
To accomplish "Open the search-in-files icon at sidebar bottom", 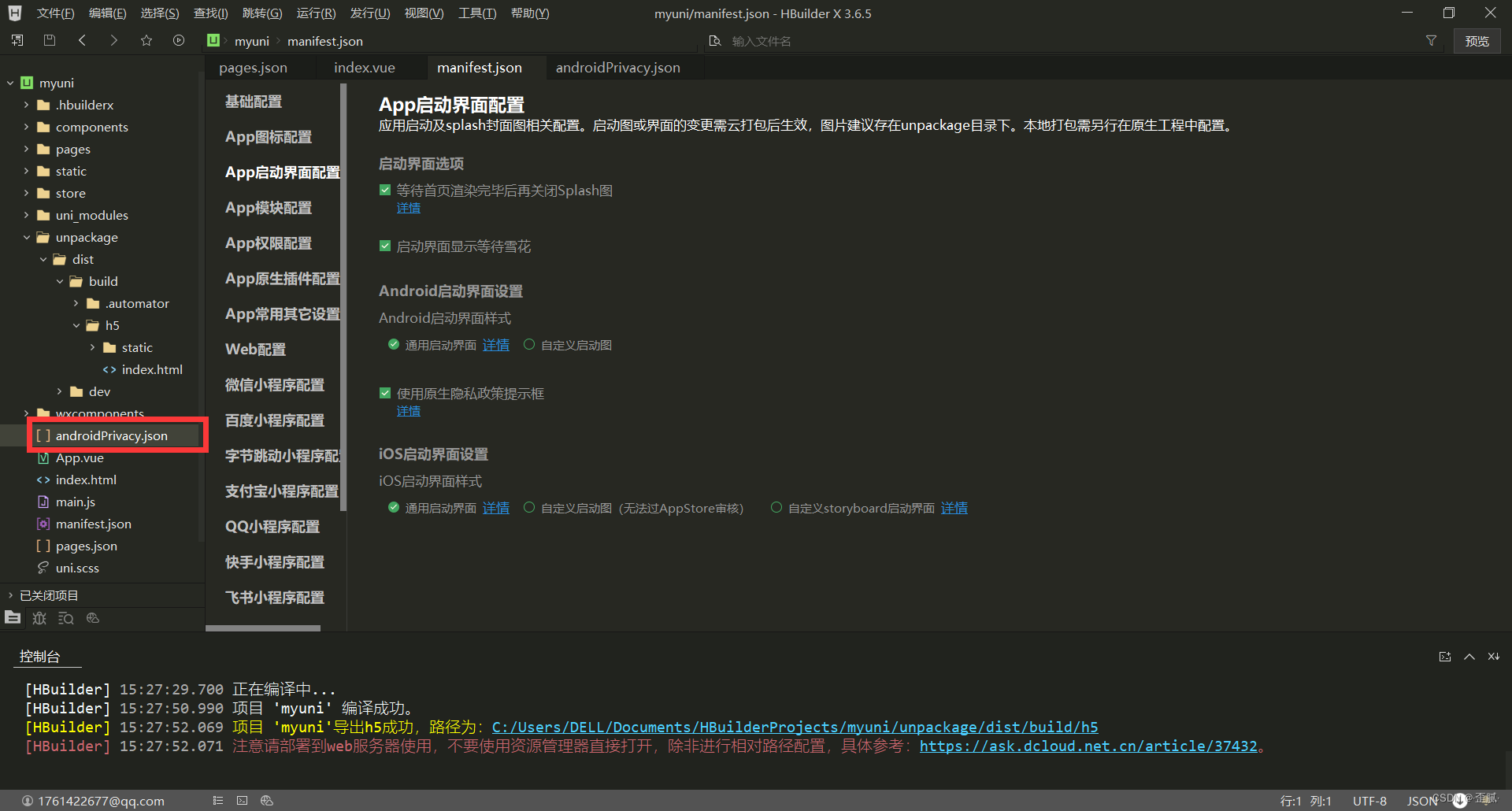I will 66,618.
